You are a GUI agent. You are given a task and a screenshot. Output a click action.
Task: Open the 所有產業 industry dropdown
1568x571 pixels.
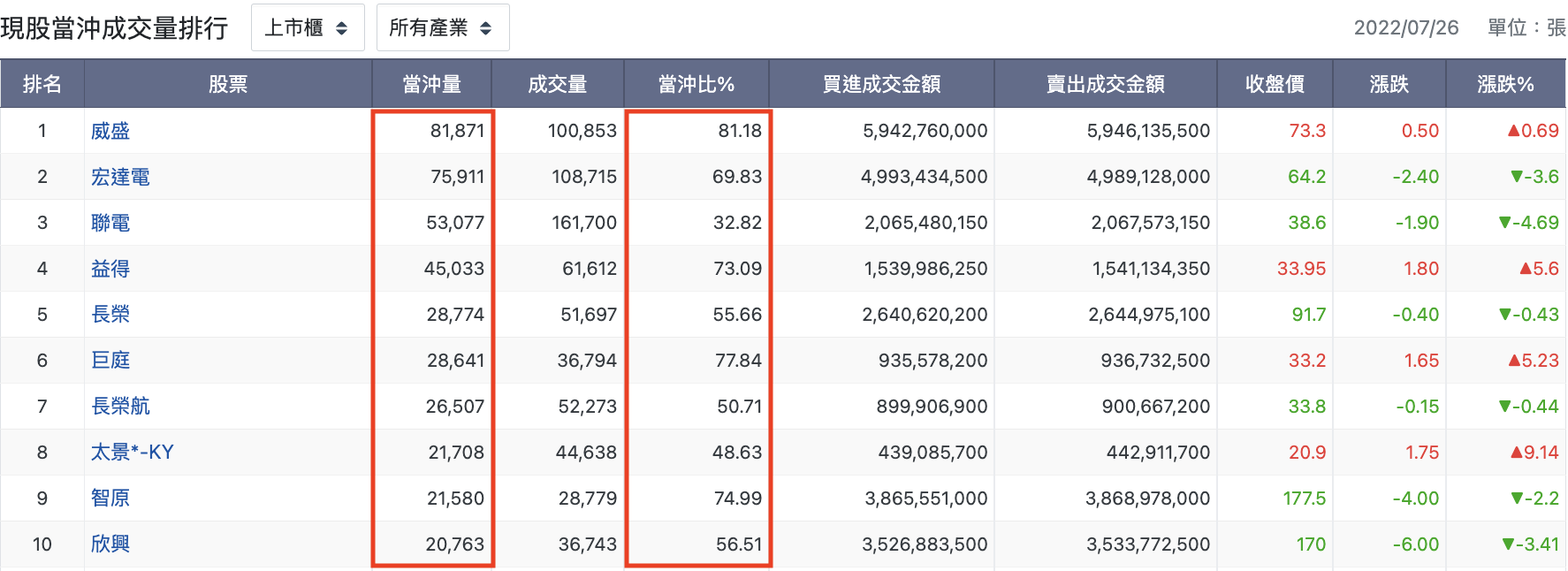(442, 27)
